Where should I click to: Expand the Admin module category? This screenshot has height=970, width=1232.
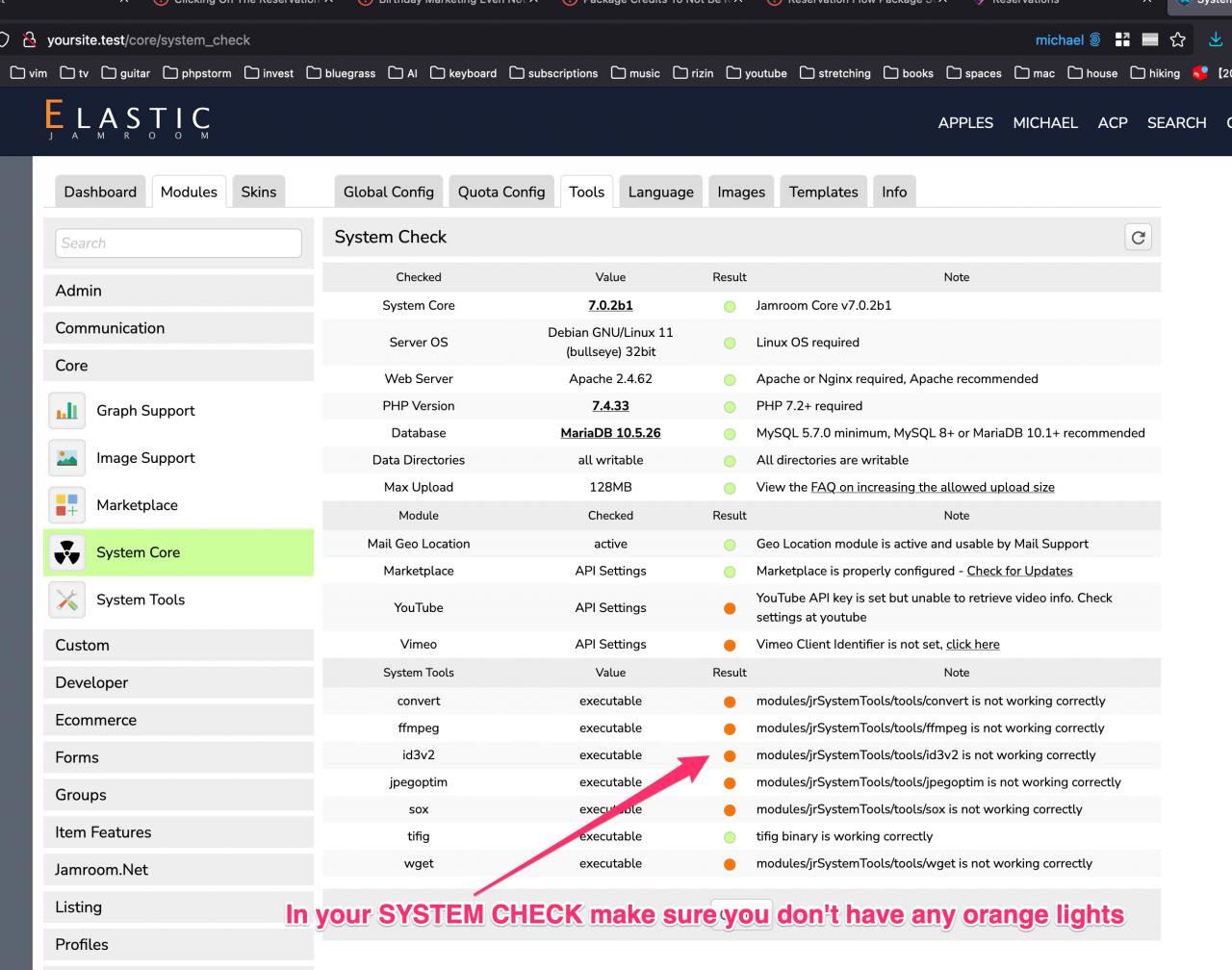tap(178, 291)
